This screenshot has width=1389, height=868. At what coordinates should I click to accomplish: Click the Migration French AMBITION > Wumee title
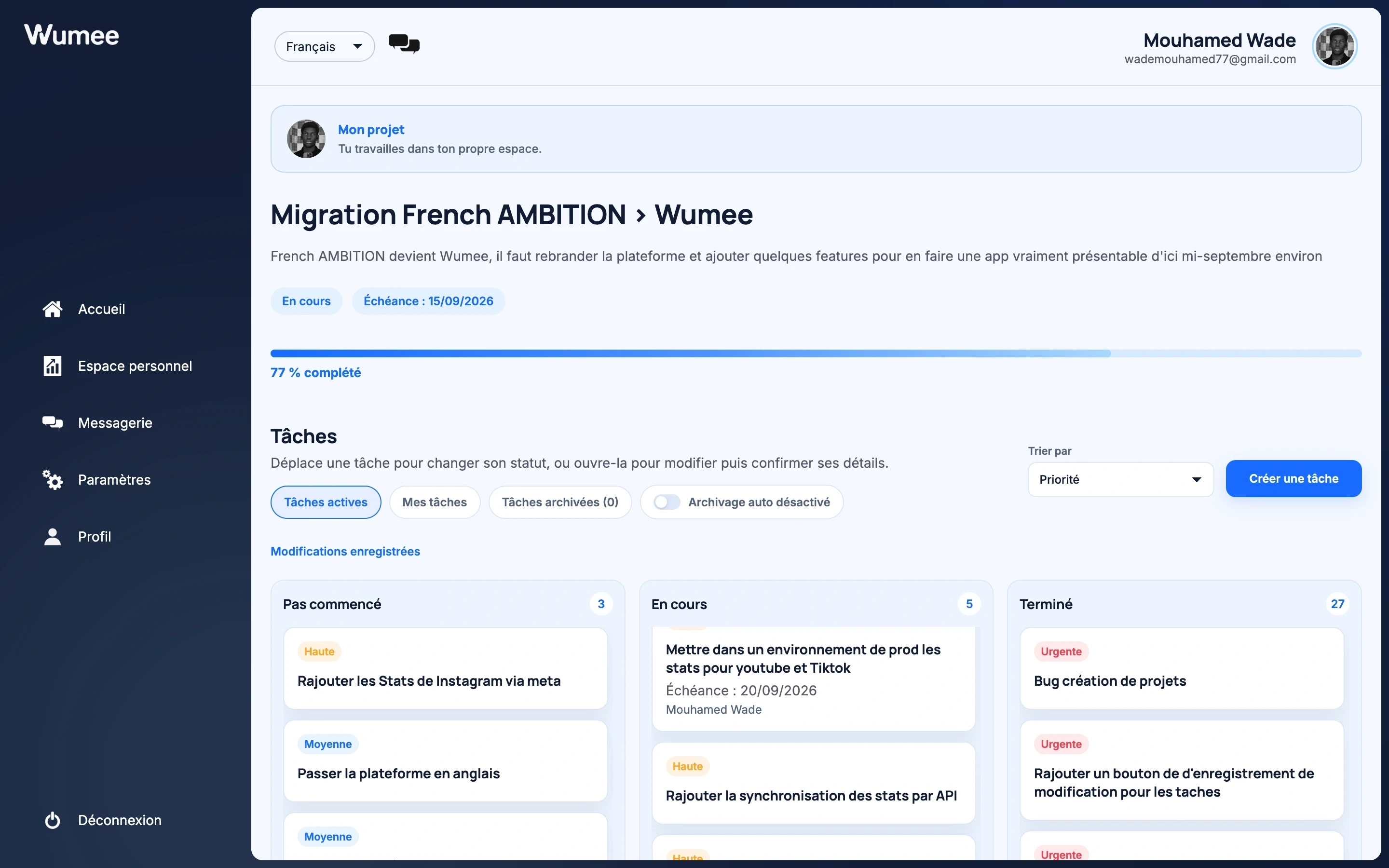point(511,215)
